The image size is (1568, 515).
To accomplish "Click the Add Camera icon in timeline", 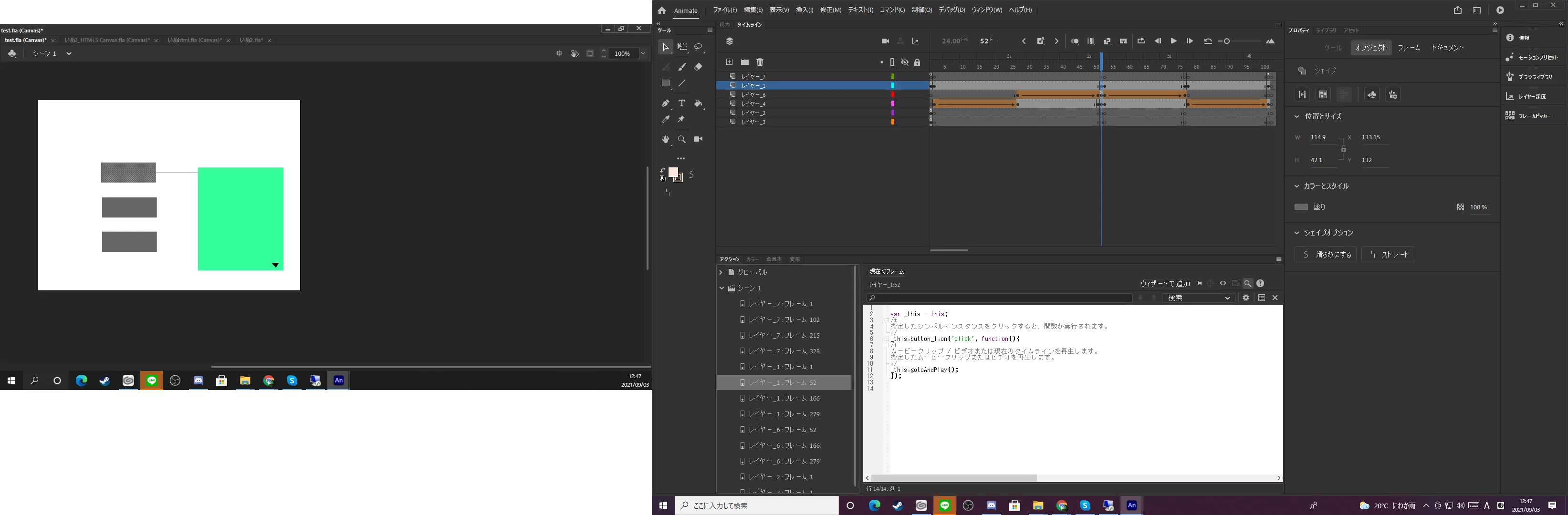I will coord(885,41).
